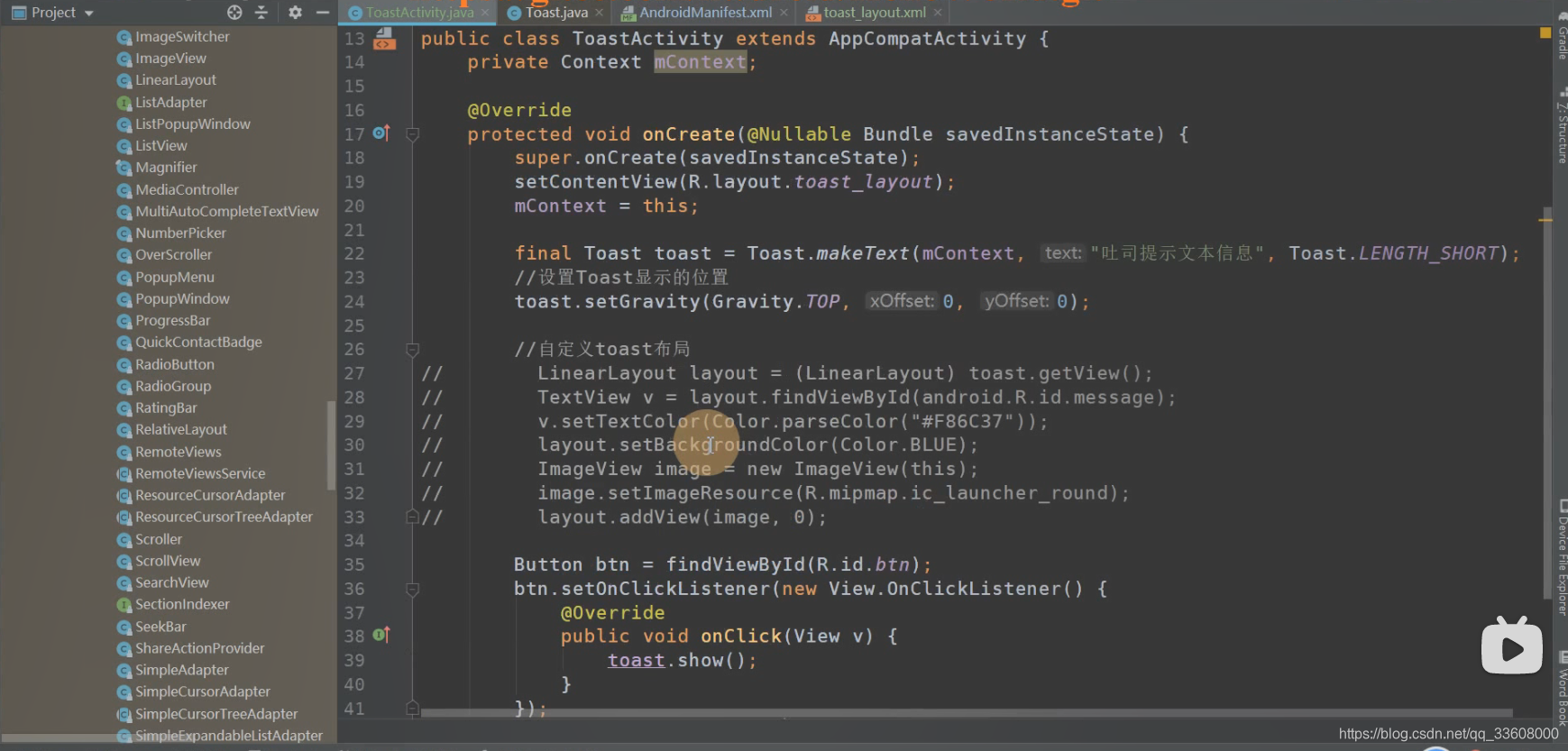
Task: Collapse the fold marker at line 33
Action: pos(412,517)
